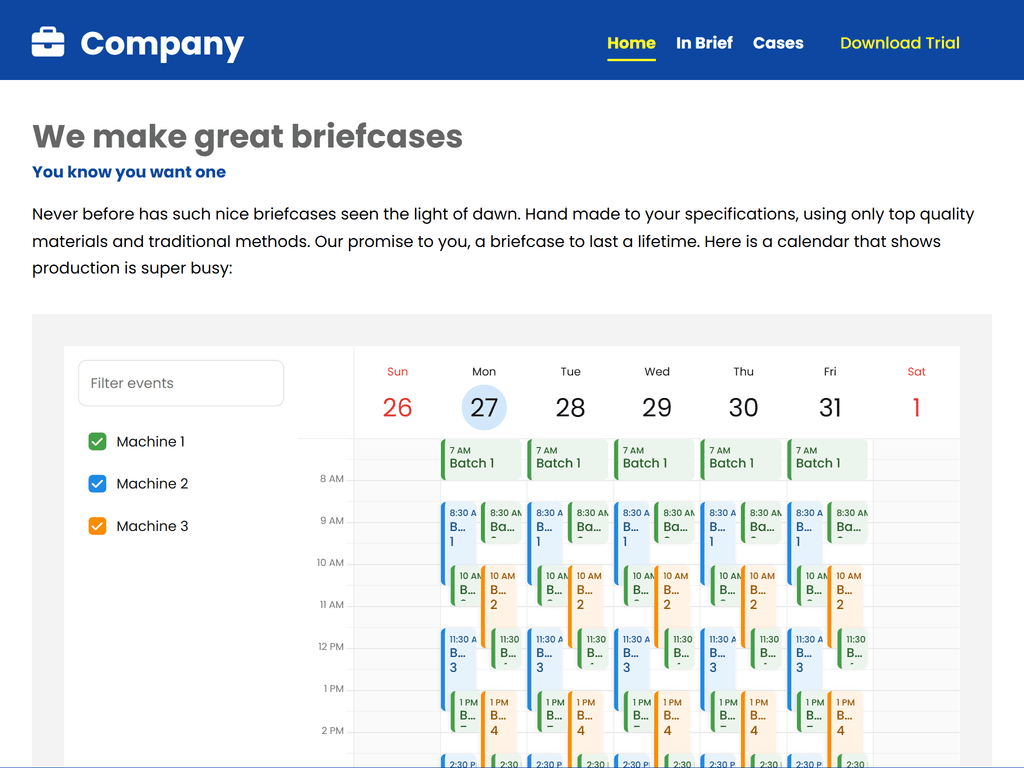
Task: Open the Cases navigation link
Action: (x=778, y=43)
